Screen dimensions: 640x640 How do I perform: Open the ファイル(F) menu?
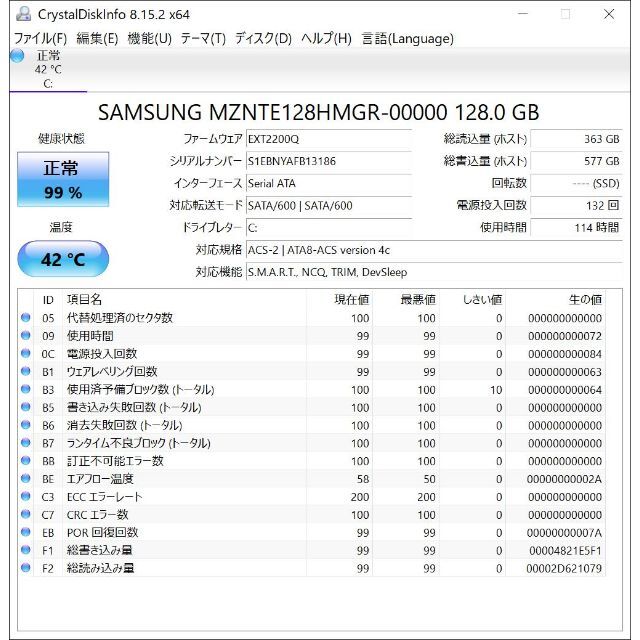pos(40,38)
